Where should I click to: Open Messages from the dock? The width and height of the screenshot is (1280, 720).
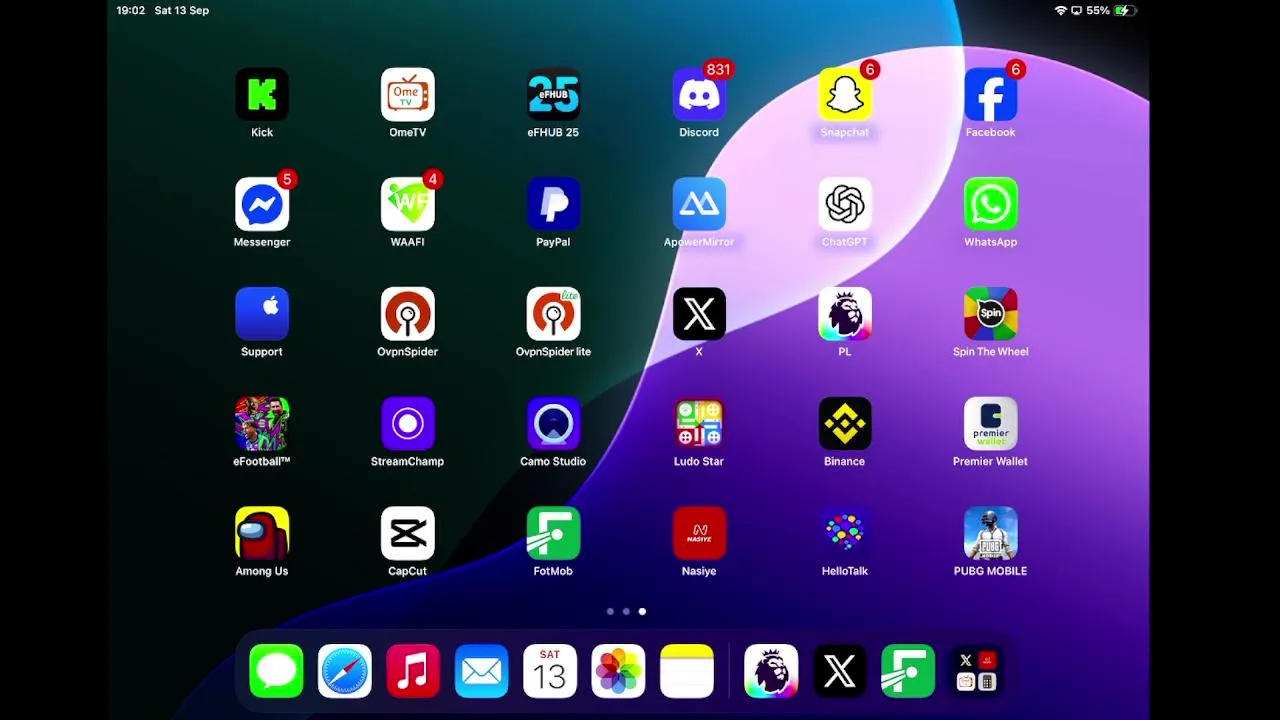[276, 671]
